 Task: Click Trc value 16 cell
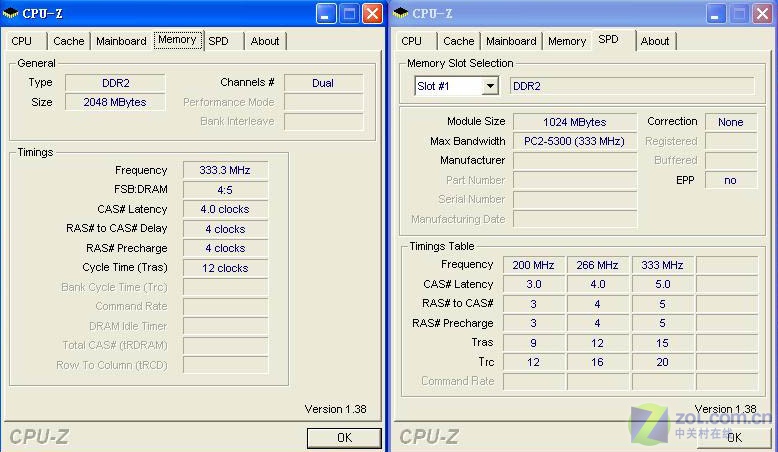pos(597,362)
